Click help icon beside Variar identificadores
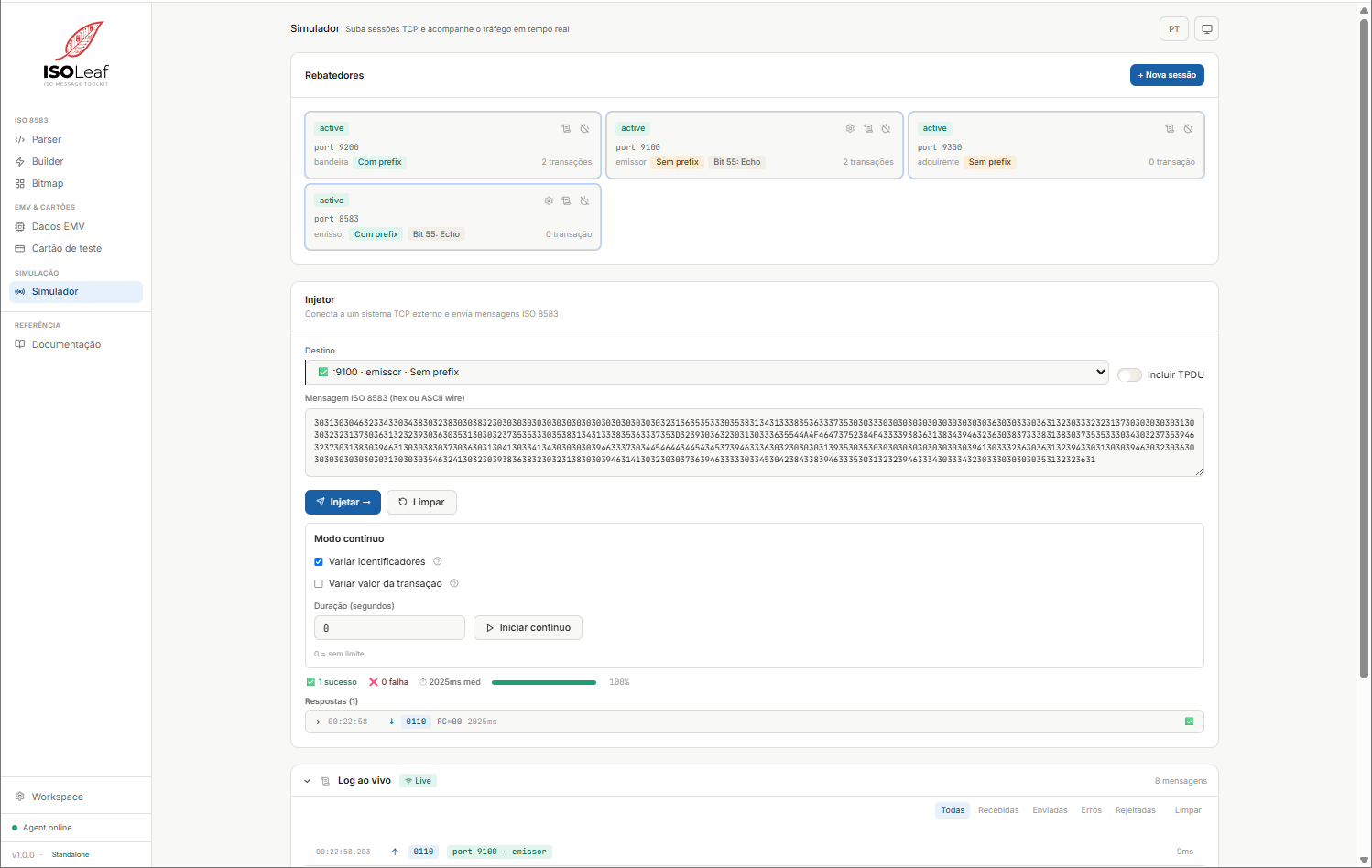This screenshot has width=1372, height=868. pos(438,561)
